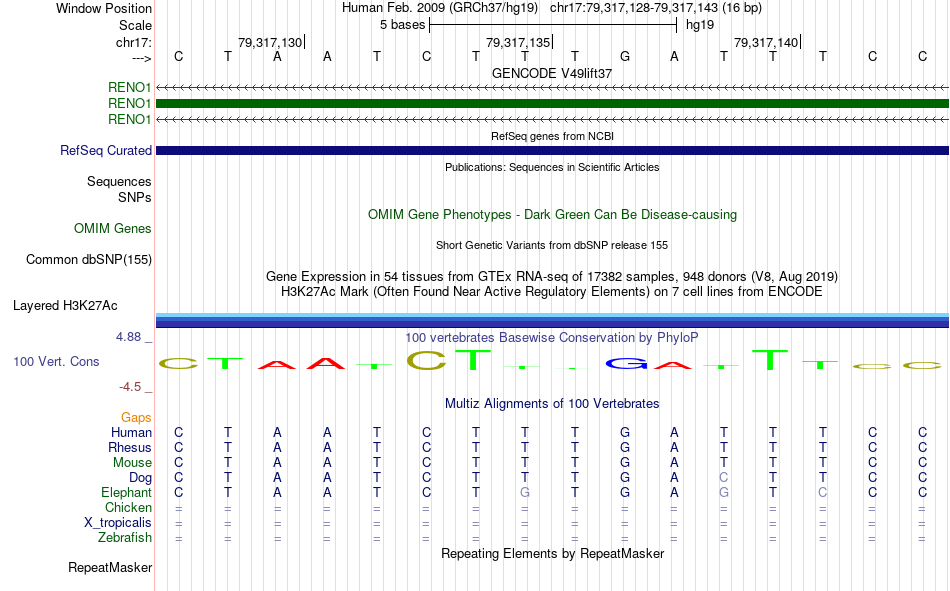This screenshot has height=591, width=950.
Task: Click the G base in the Human row
Action: point(625,433)
